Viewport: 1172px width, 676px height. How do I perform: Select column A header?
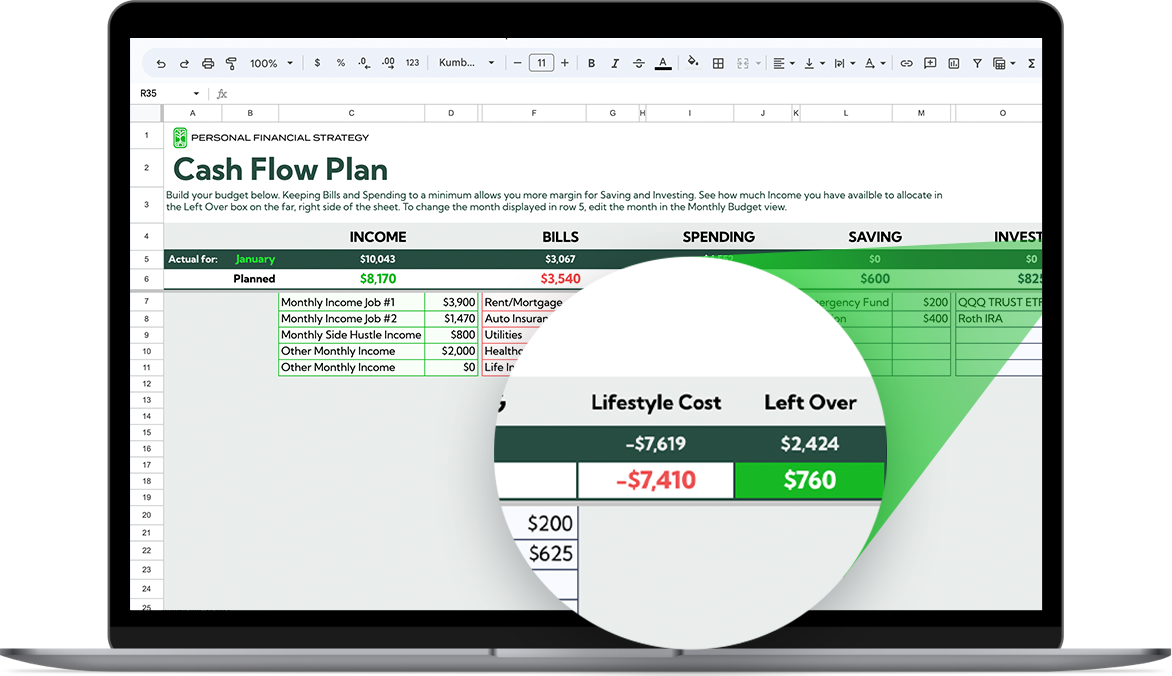click(x=193, y=113)
